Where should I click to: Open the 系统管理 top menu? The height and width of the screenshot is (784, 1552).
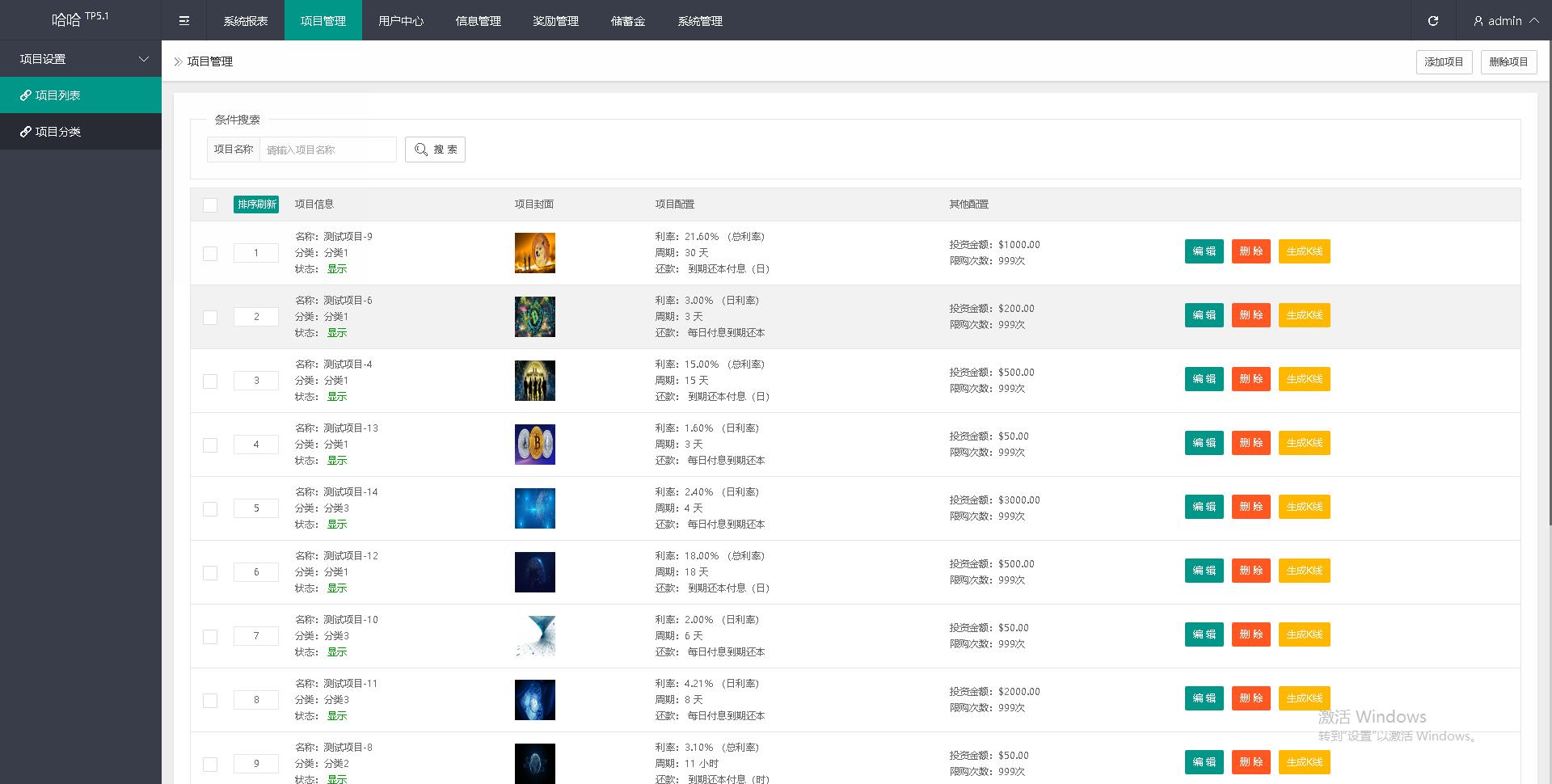point(700,21)
